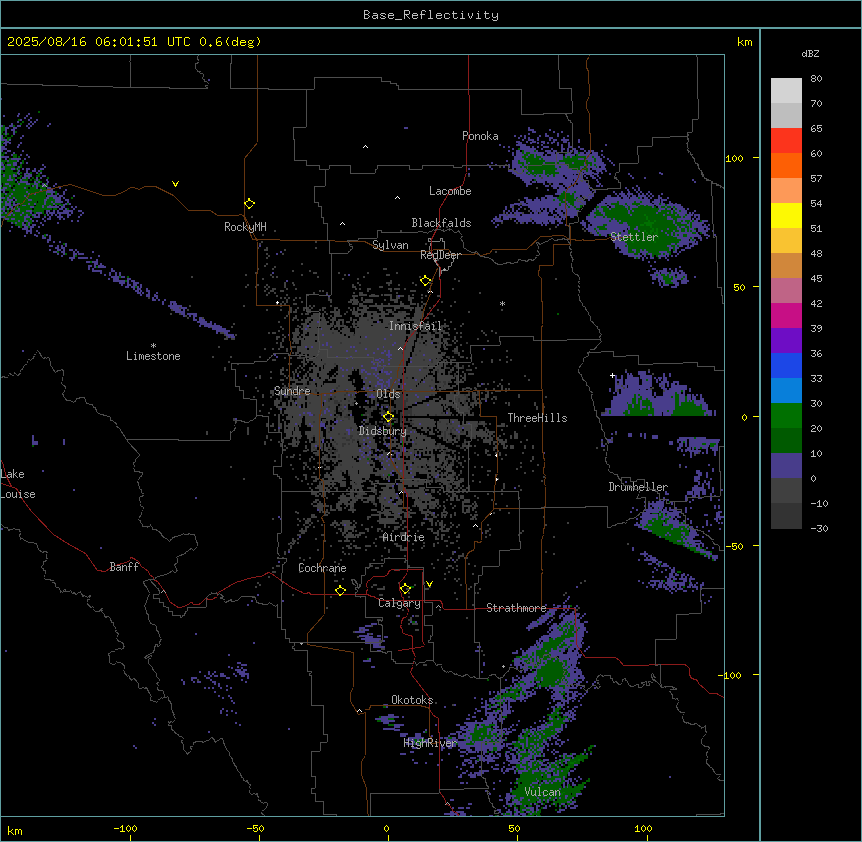Click the red 65 dBZ legend color
Image resolution: width=862 pixels, height=842 pixels.
click(786, 141)
